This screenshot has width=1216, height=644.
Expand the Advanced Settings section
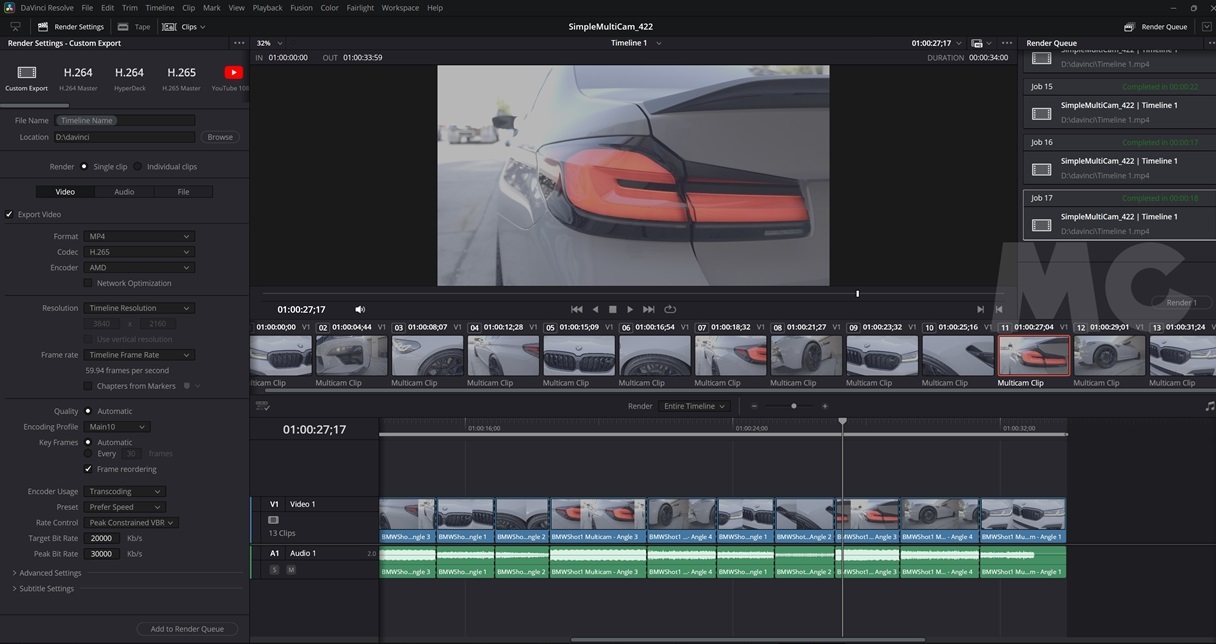tap(48, 573)
